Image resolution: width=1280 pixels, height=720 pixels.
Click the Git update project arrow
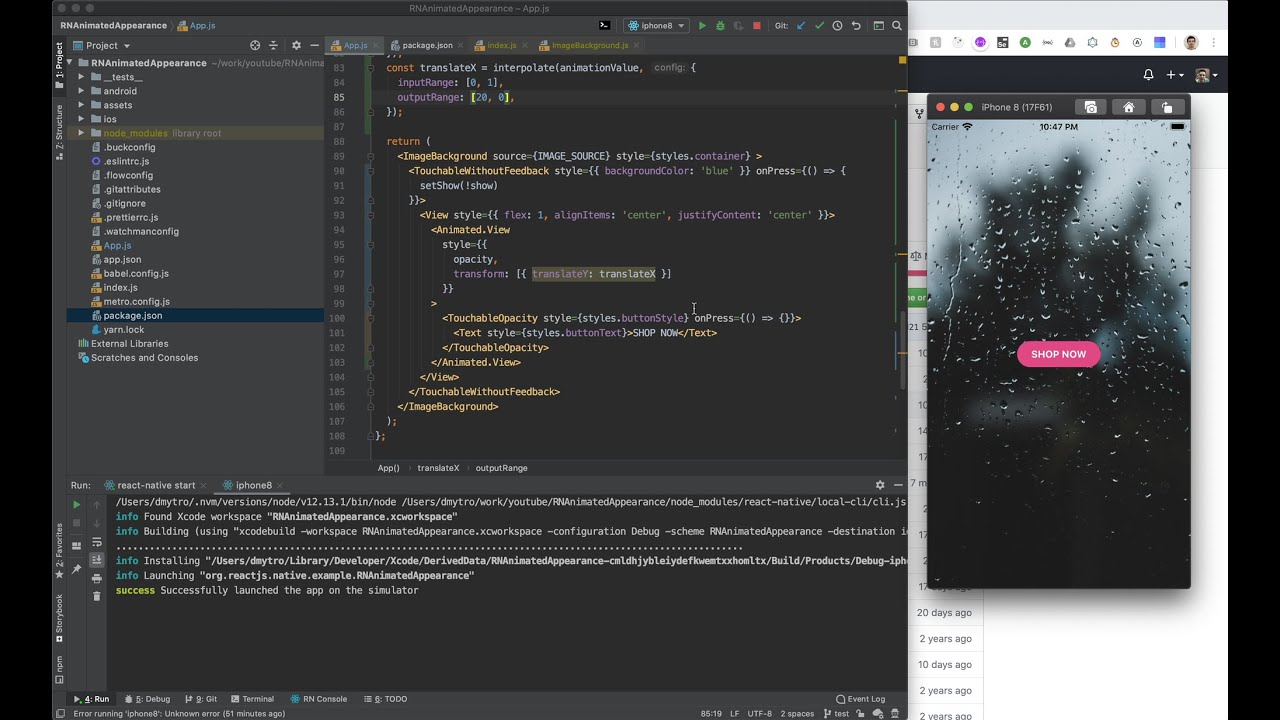point(802,26)
